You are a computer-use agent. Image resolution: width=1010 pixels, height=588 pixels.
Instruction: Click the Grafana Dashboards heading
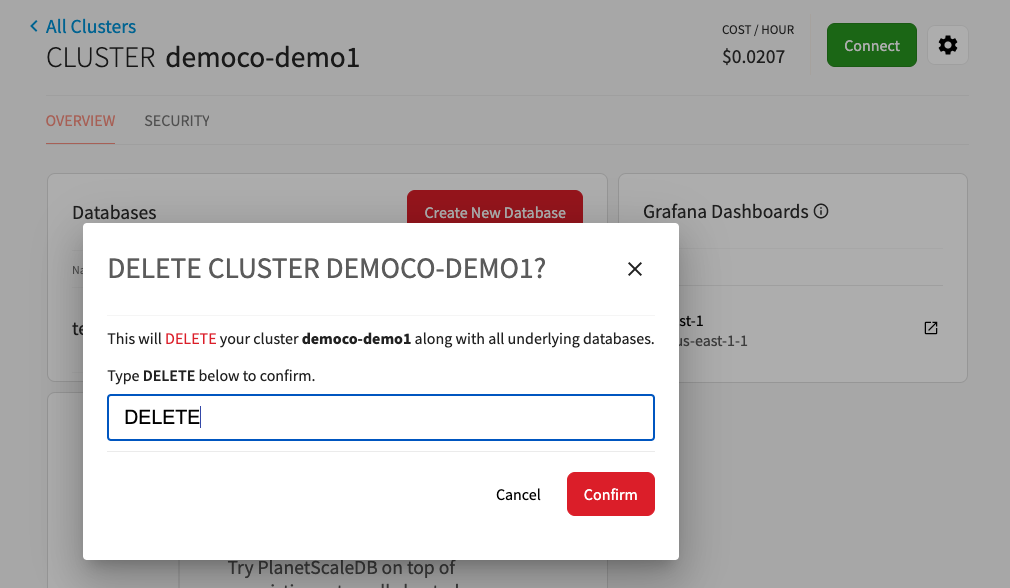pos(725,211)
